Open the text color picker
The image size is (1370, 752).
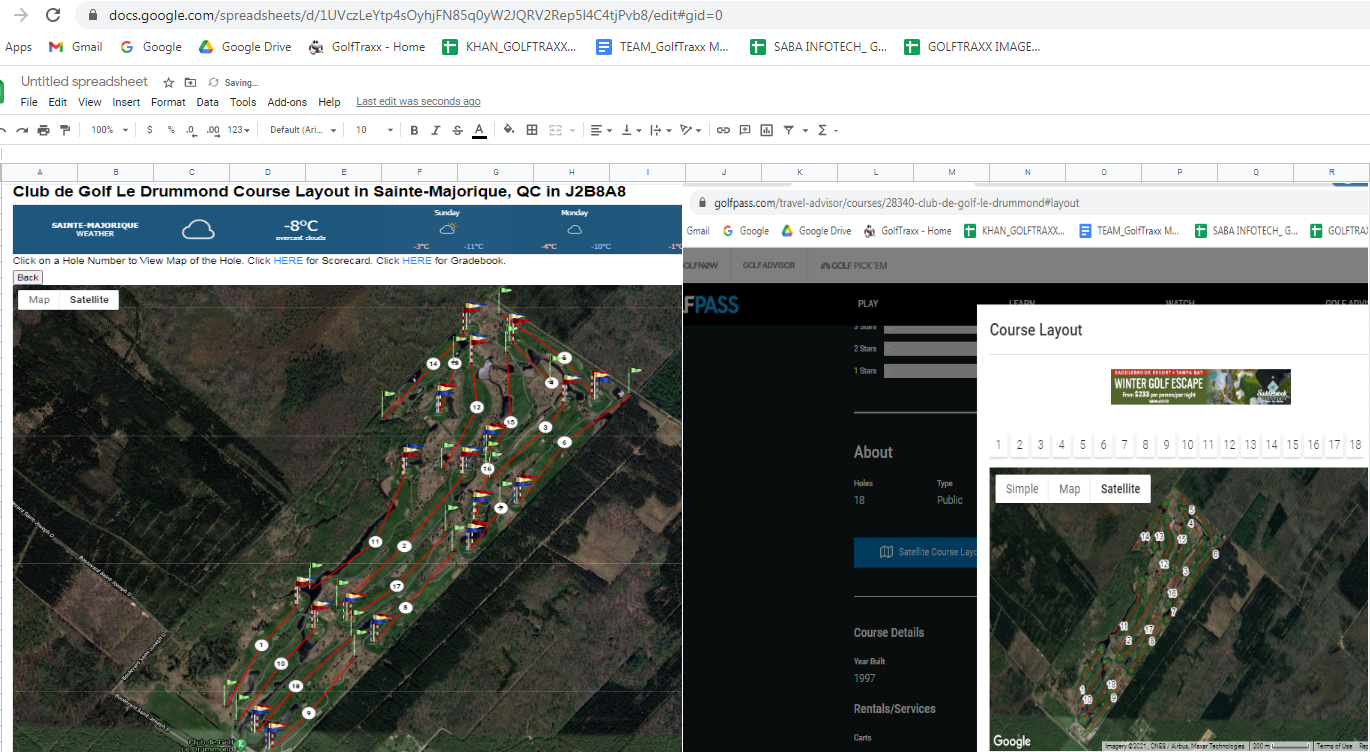coord(479,130)
